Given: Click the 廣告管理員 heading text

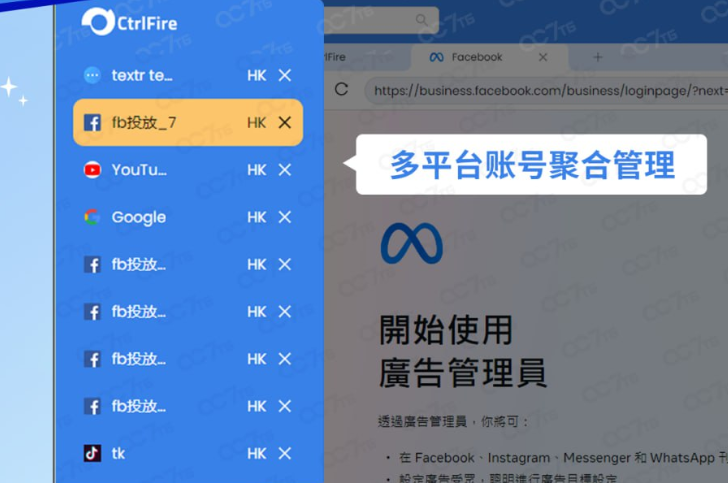Looking at the screenshot, I should pos(463,373).
